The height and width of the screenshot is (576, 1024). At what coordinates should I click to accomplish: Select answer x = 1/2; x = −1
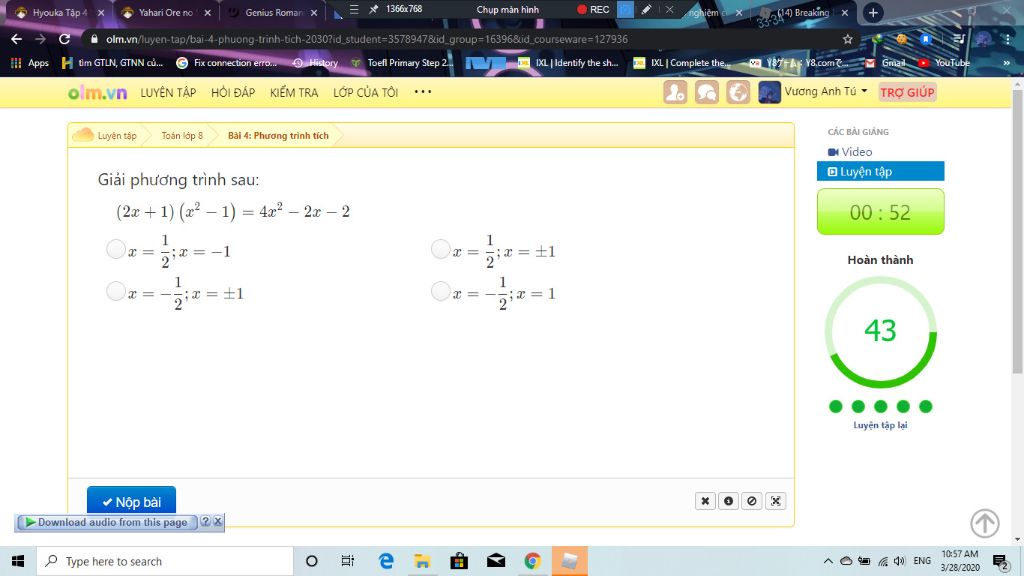(x=116, y=249)
